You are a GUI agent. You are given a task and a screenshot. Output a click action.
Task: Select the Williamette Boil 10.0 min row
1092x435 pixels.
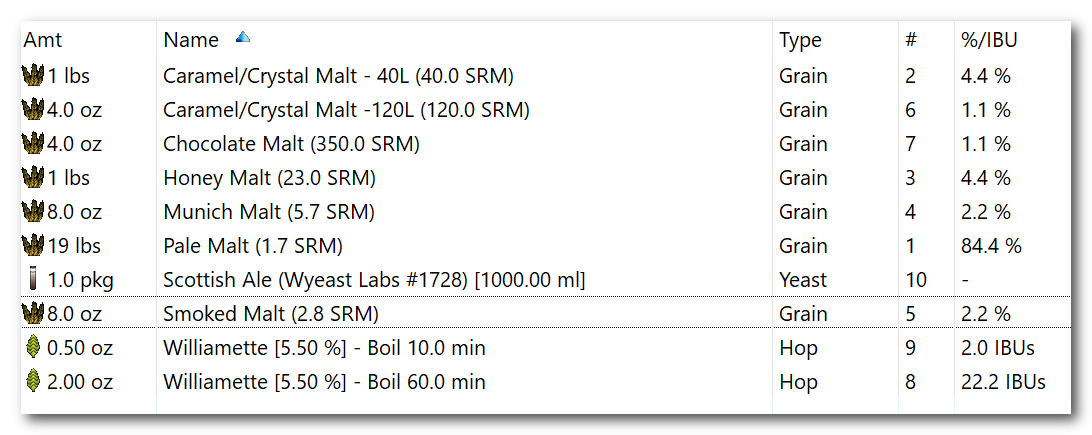pos(545,347)
